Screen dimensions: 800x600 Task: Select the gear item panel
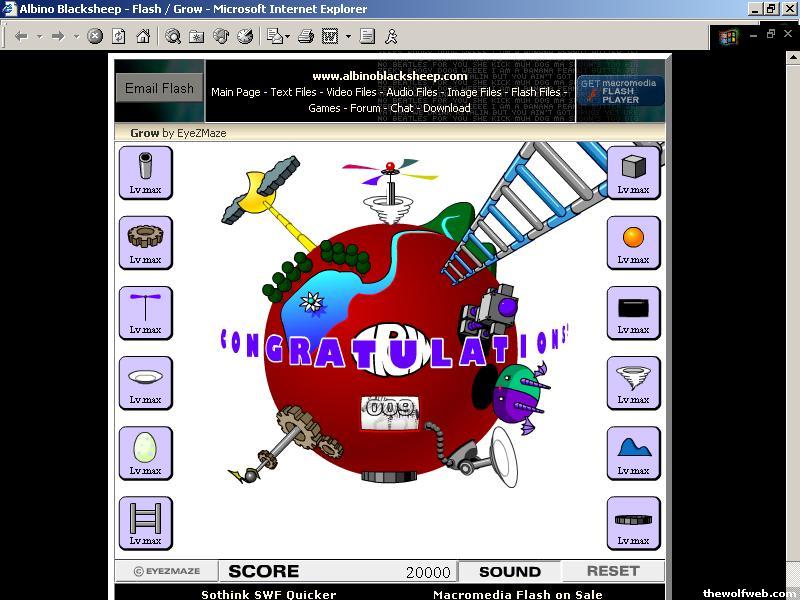(145, 242)
